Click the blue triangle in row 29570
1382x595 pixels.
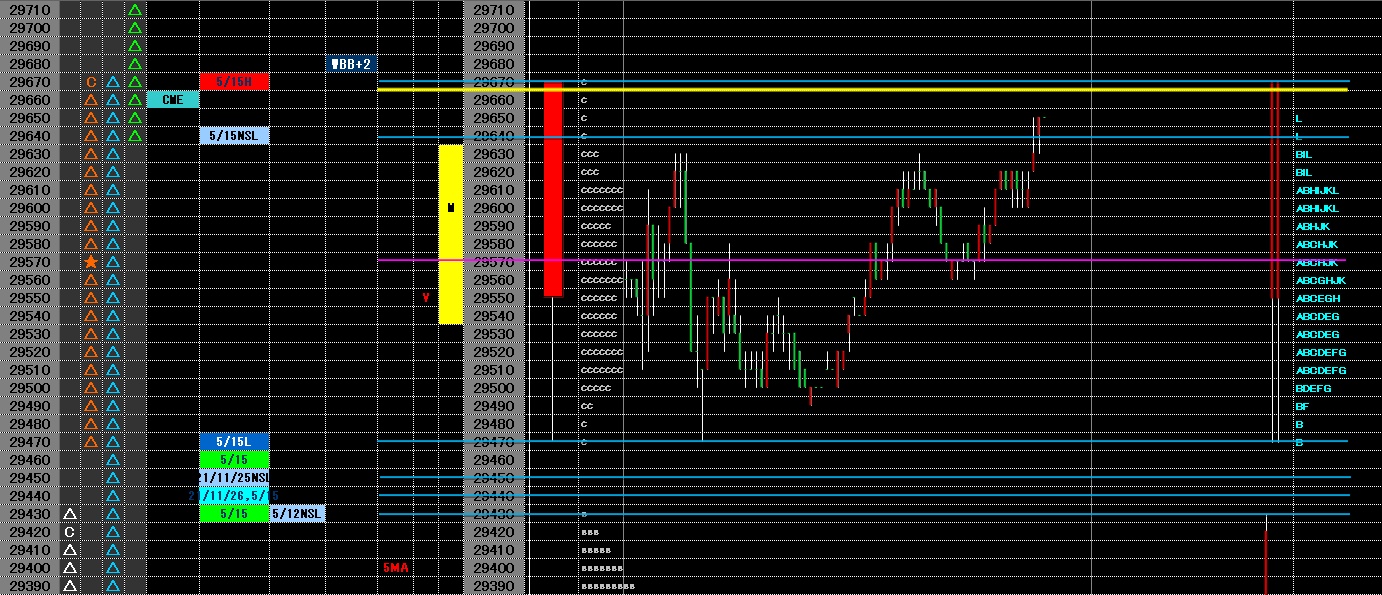113,262
